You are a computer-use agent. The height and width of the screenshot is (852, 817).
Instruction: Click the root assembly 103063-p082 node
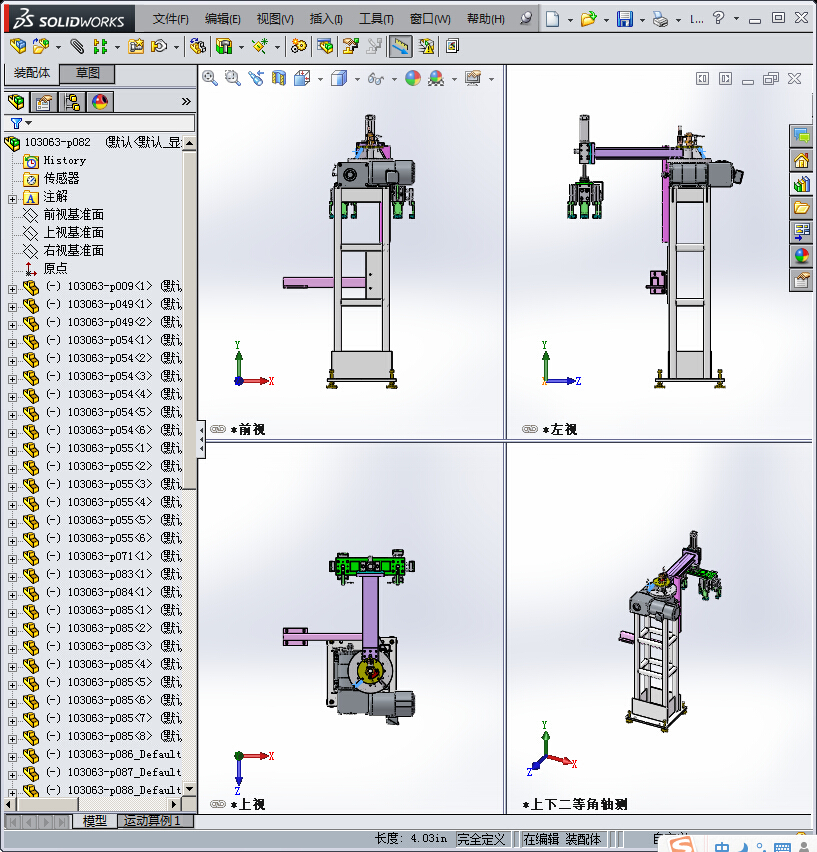[58, 142]
